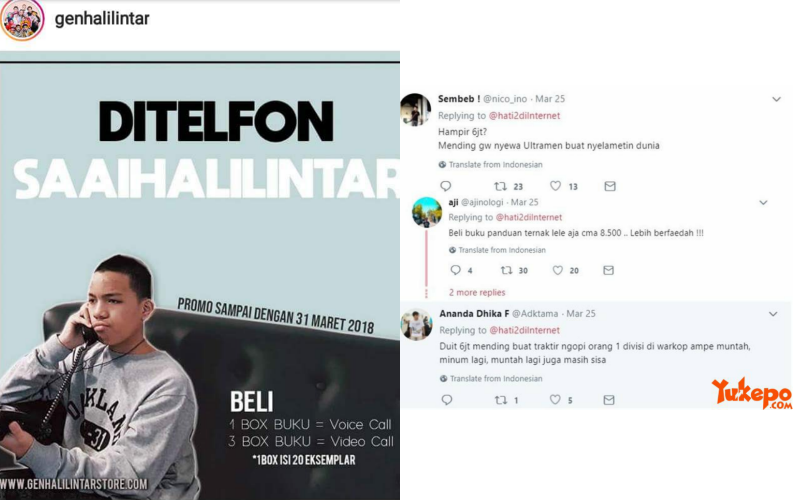View aji's profile avatar
Screen dimensions: 800x500
click(427, 212)
